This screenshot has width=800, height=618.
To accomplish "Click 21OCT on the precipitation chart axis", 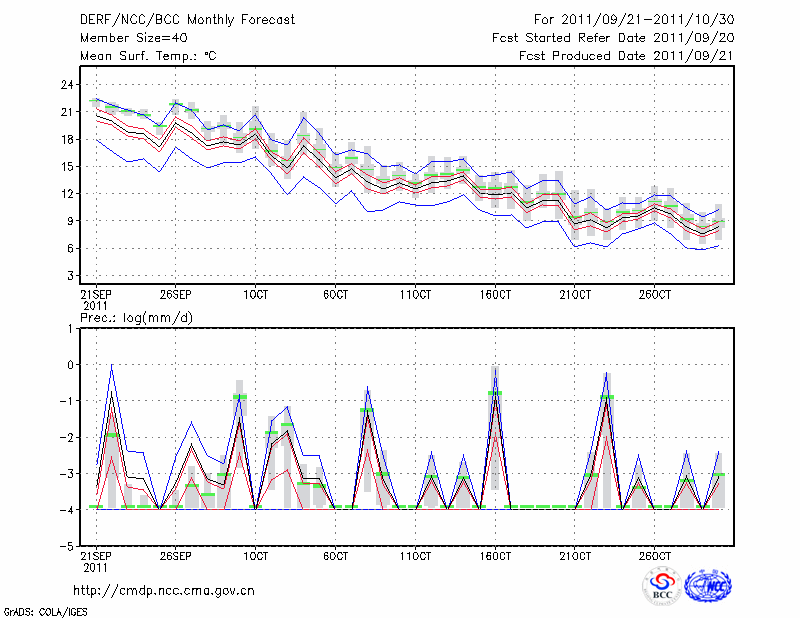I will tap(575, 555).
